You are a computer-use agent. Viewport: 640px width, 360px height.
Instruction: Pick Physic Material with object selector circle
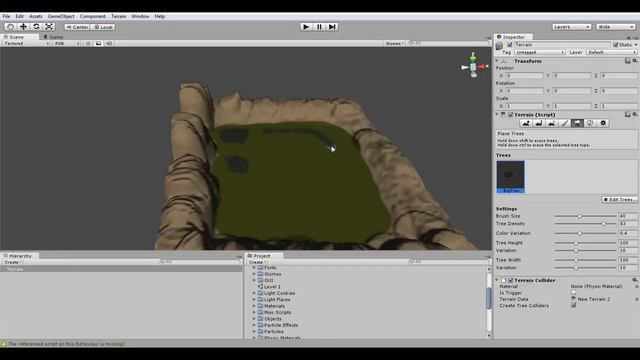click(x=636, y=287)
